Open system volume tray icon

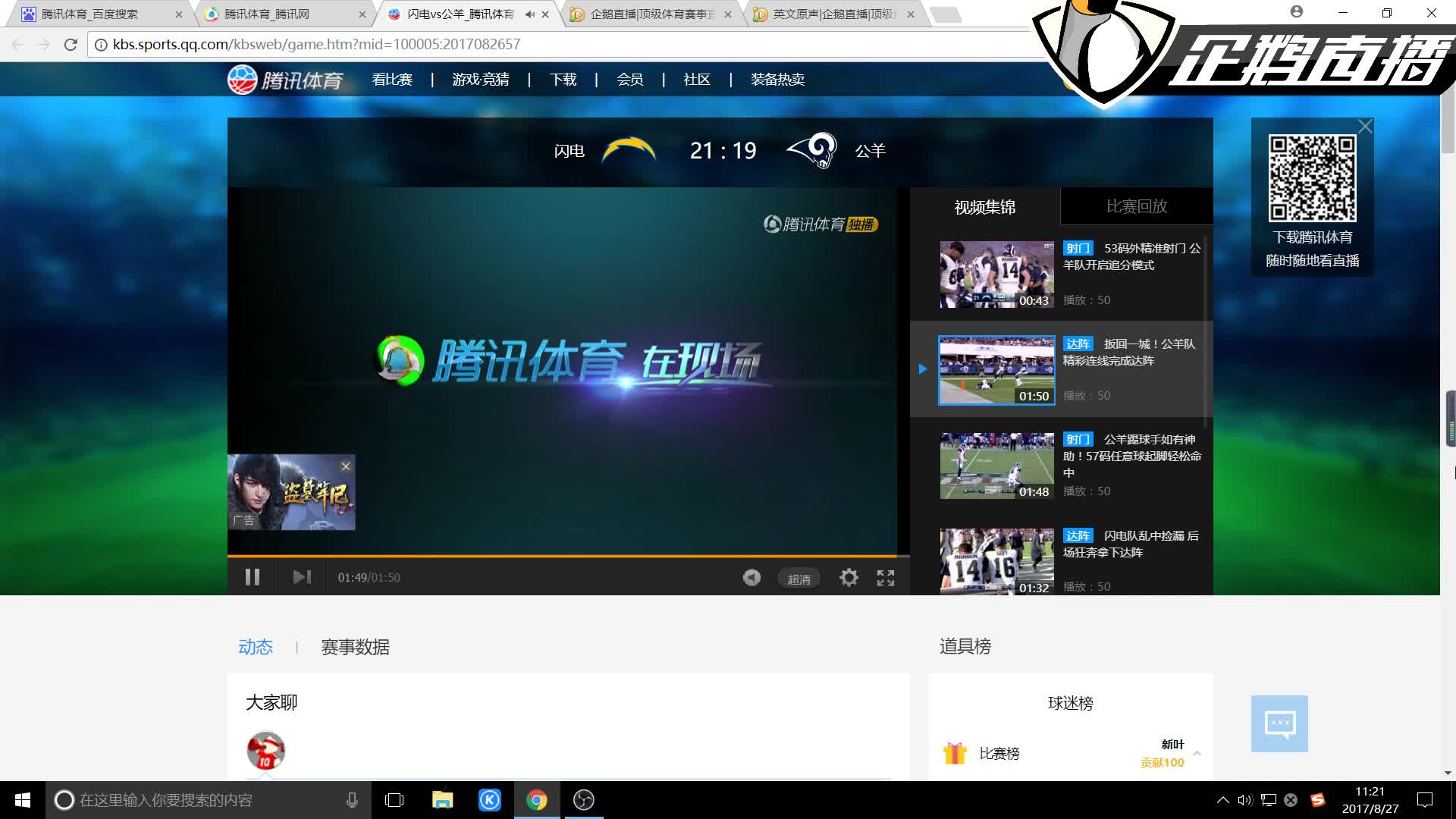point(1244,800)
